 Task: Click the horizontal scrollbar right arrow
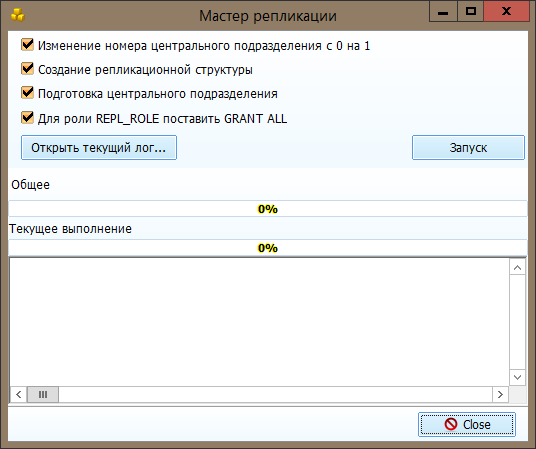tap(500, 395)
